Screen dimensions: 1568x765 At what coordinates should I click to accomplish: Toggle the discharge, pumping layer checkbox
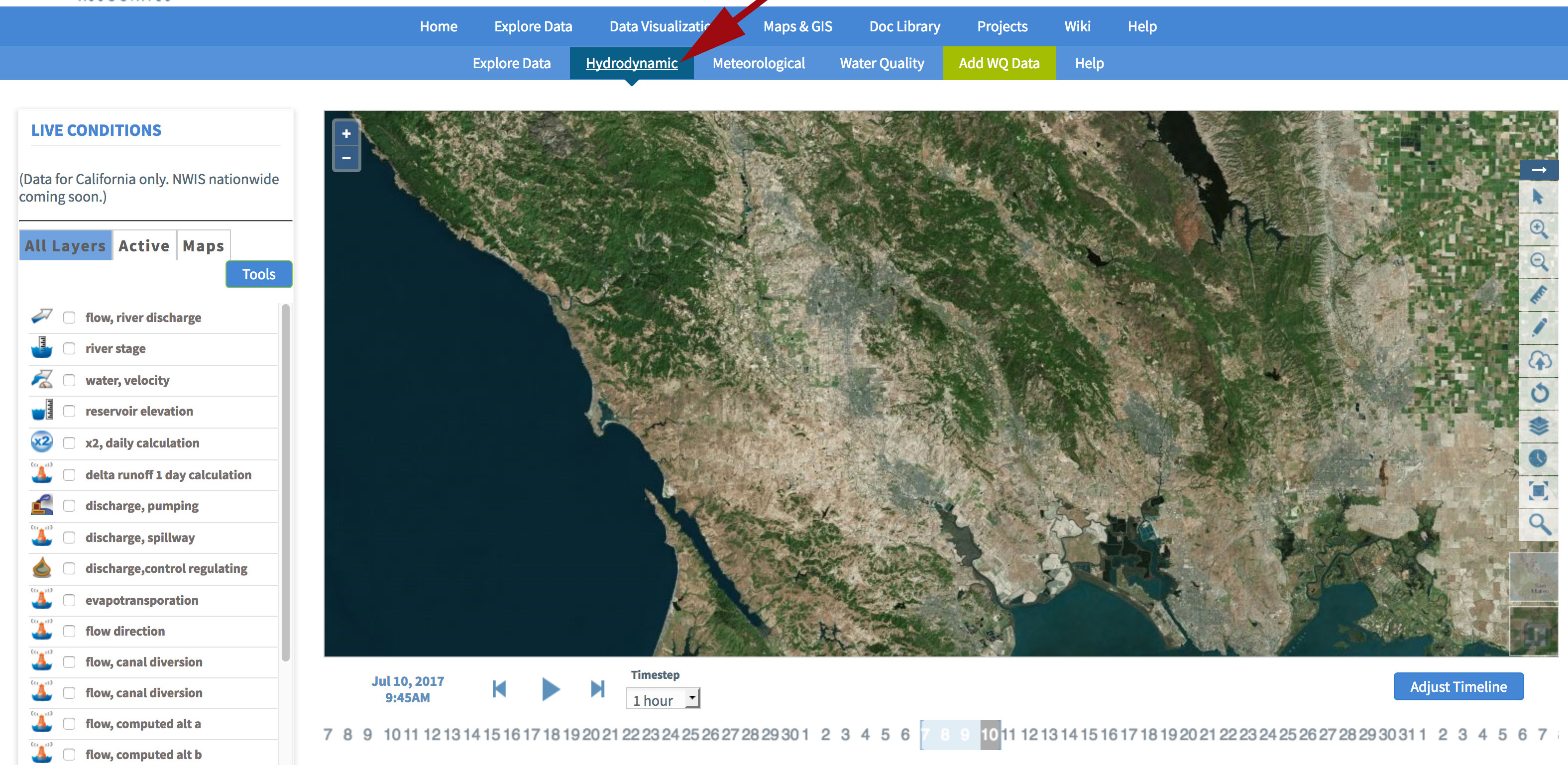(x=69, y=506)
